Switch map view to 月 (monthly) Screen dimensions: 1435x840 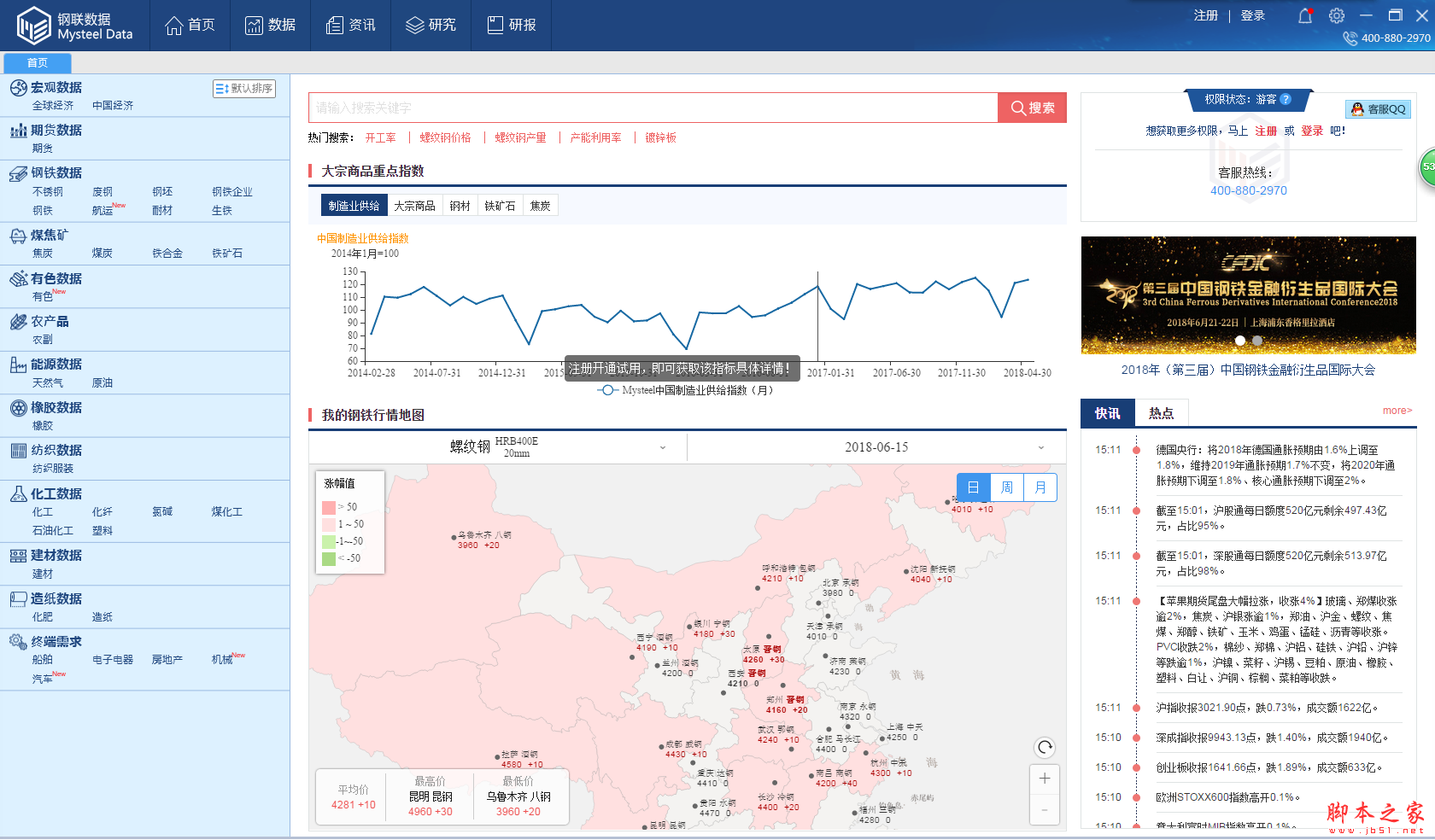(1040, 487)
